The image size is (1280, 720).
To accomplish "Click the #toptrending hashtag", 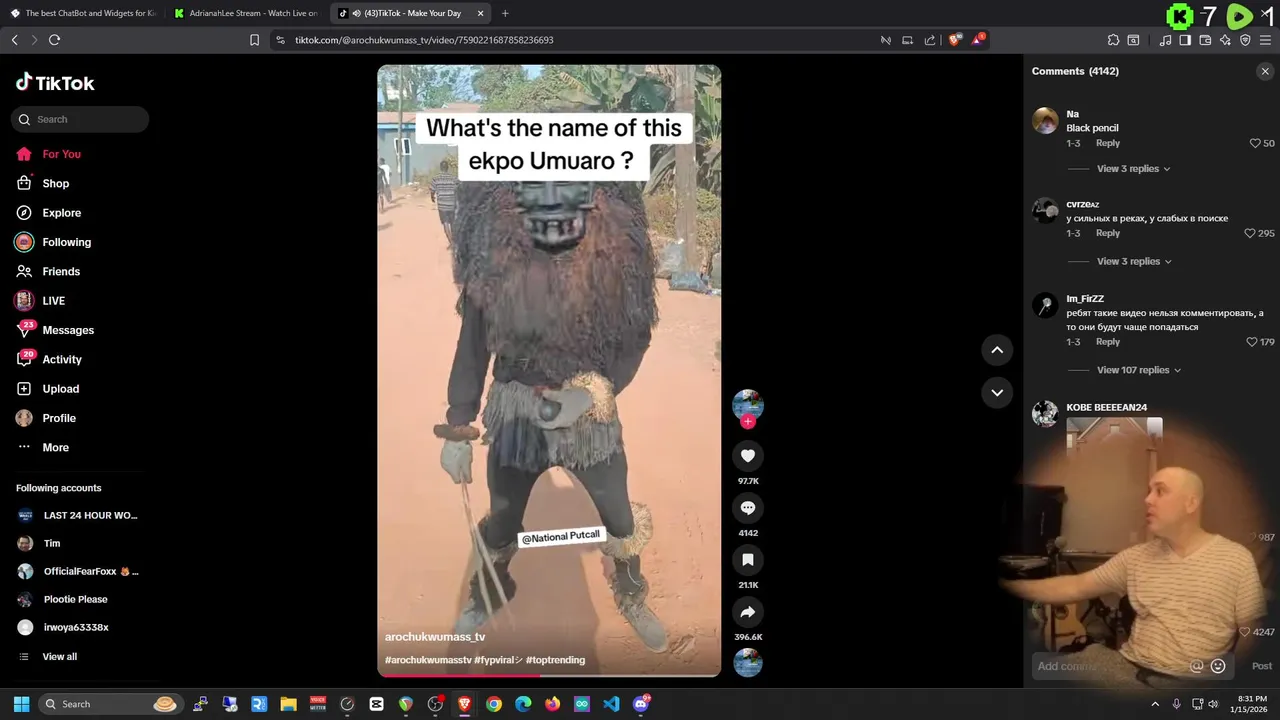I will pos(555,660).
